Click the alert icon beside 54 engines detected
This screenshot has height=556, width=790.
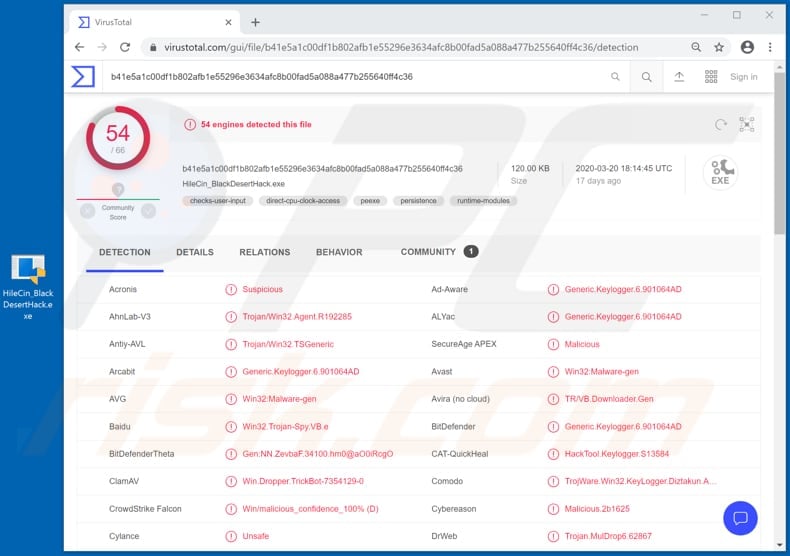pyautogui.click(x=190, y=124)
